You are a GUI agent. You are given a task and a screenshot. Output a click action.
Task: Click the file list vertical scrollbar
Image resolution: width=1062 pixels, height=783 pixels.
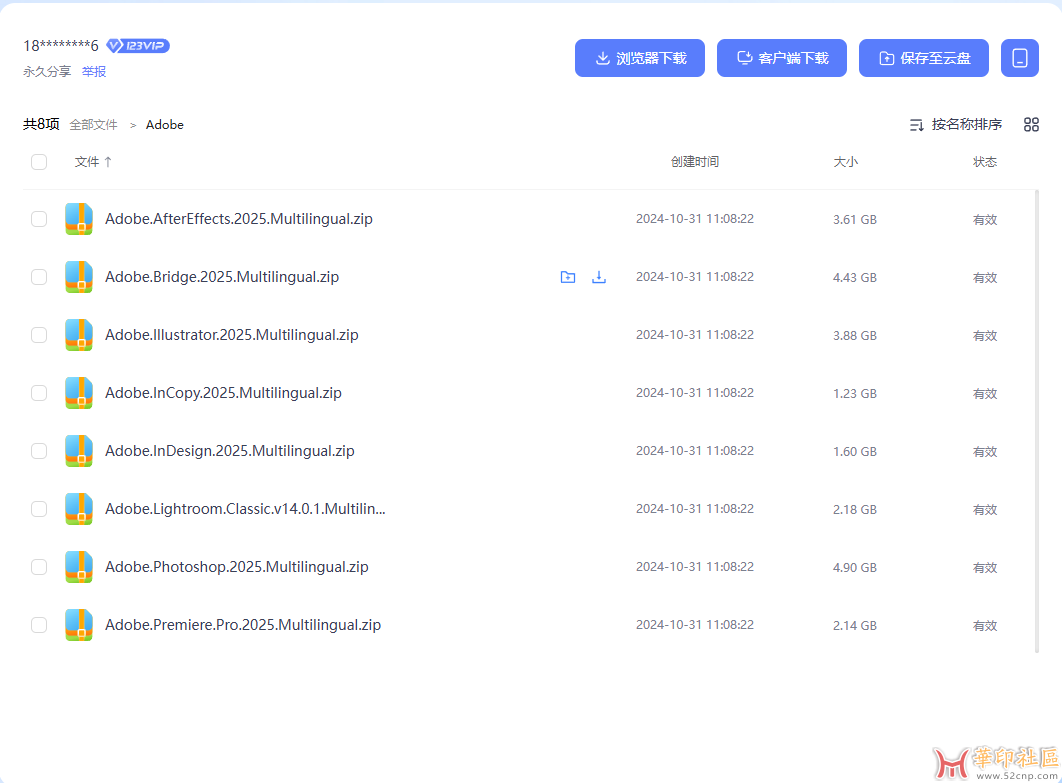point(1037,421)
